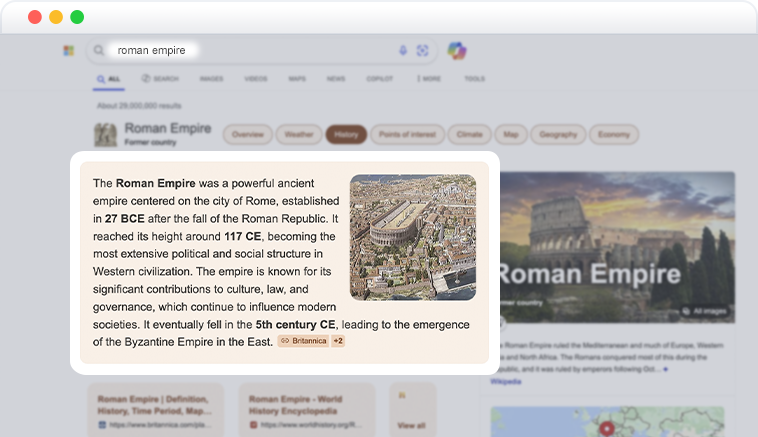Click the Microsoft logo icon
Screen dimensions: 758x437
tap(69, 50)
